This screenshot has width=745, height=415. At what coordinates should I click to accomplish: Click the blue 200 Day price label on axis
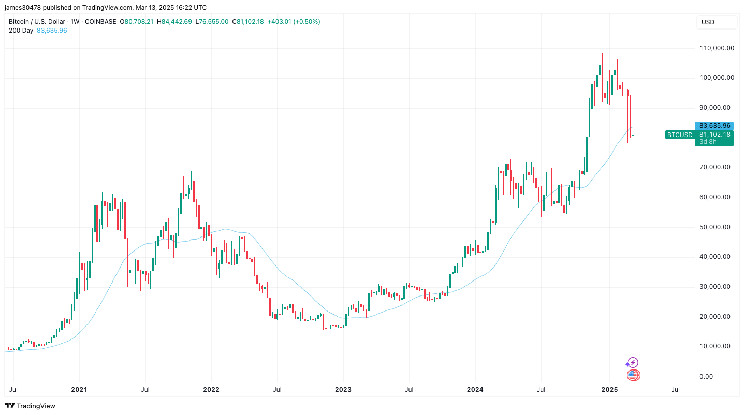[x=714, y=126]
